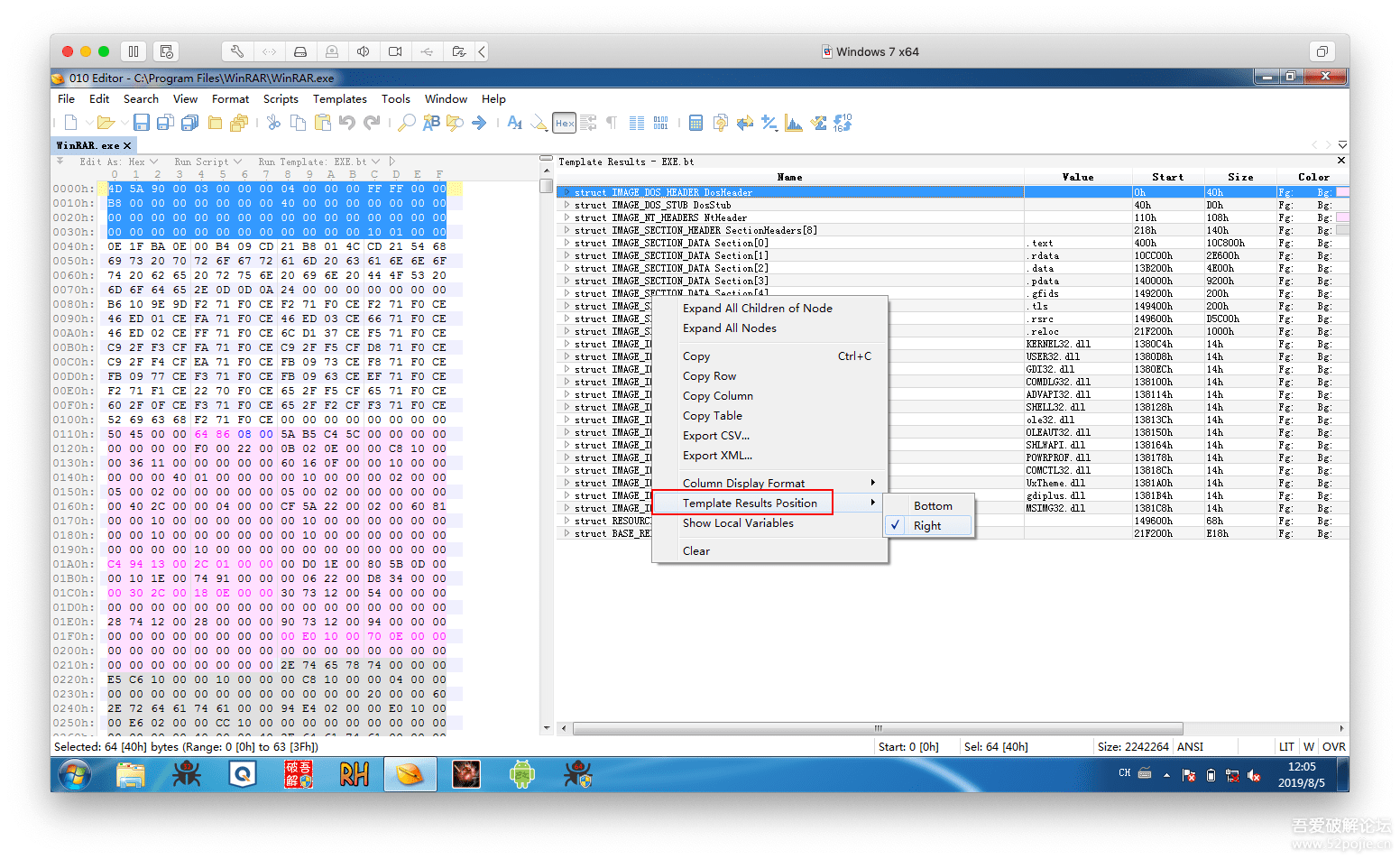Click the Open file folder icon
This screenshot has width=1400, height=859.
pos(106,122)
